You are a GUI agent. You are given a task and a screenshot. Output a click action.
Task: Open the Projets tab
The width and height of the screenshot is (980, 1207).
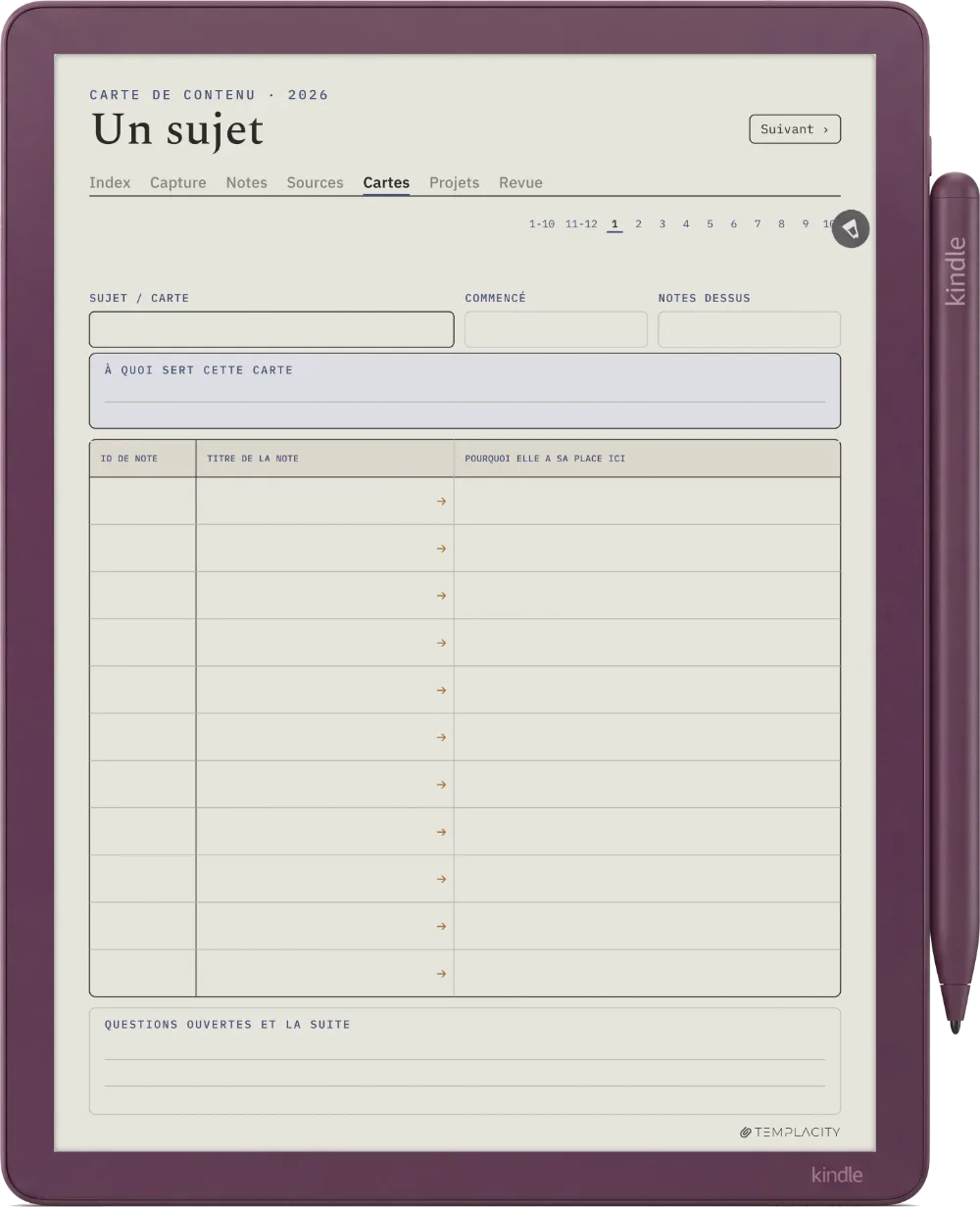(455, 182)
